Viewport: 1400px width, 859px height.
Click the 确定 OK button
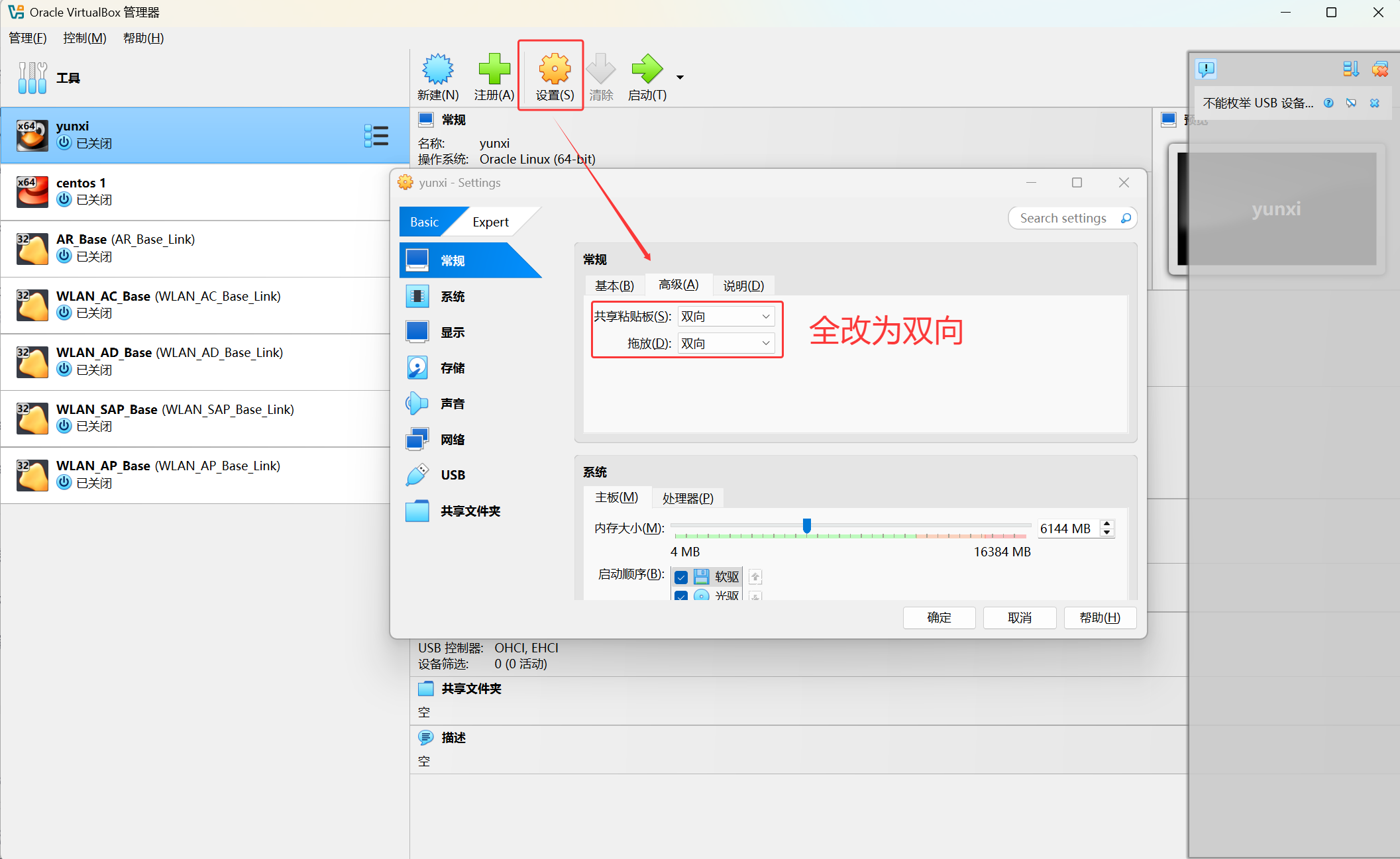coord(939,617)
